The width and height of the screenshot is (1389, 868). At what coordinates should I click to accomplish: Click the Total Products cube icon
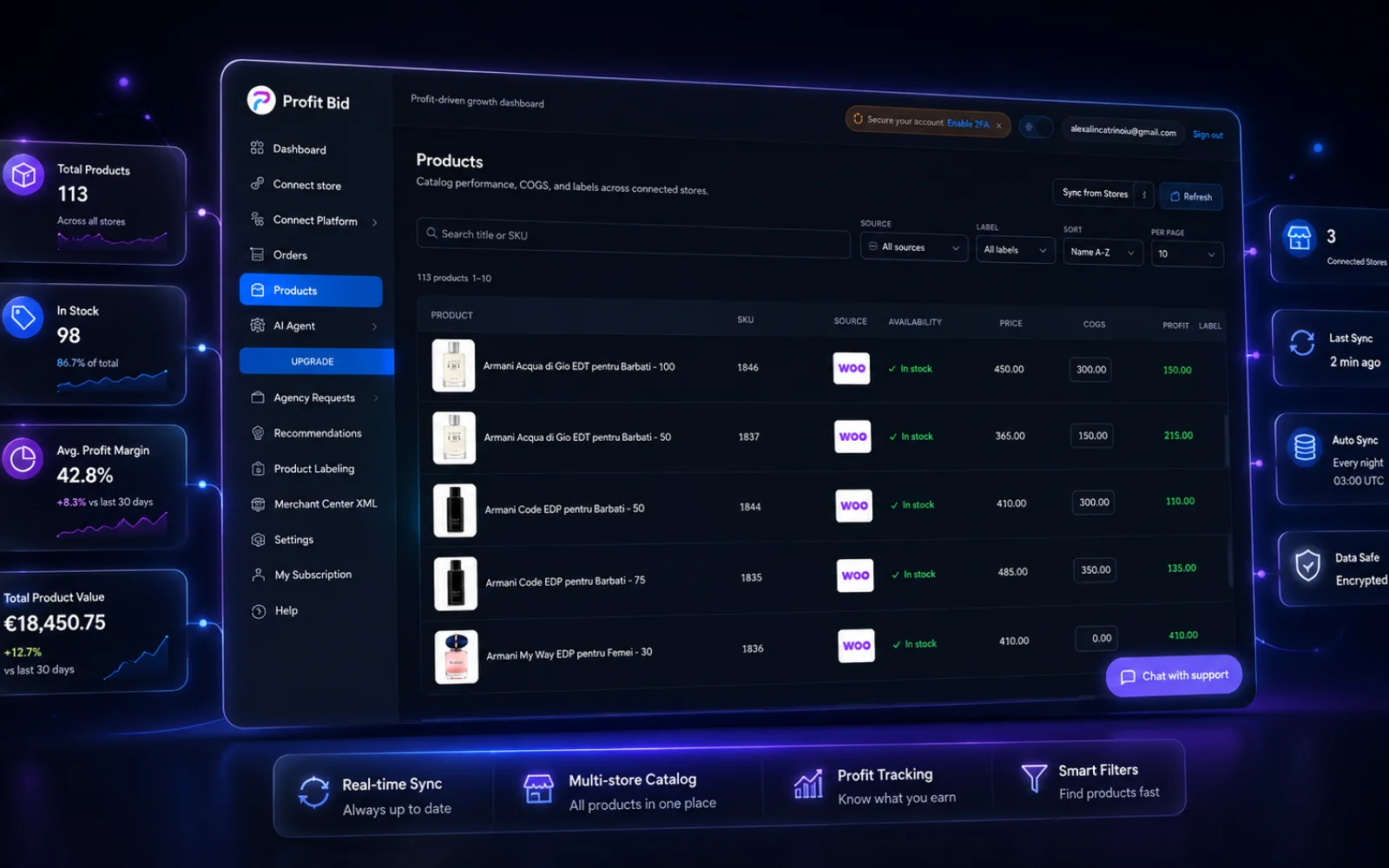[x=23, y=175]
